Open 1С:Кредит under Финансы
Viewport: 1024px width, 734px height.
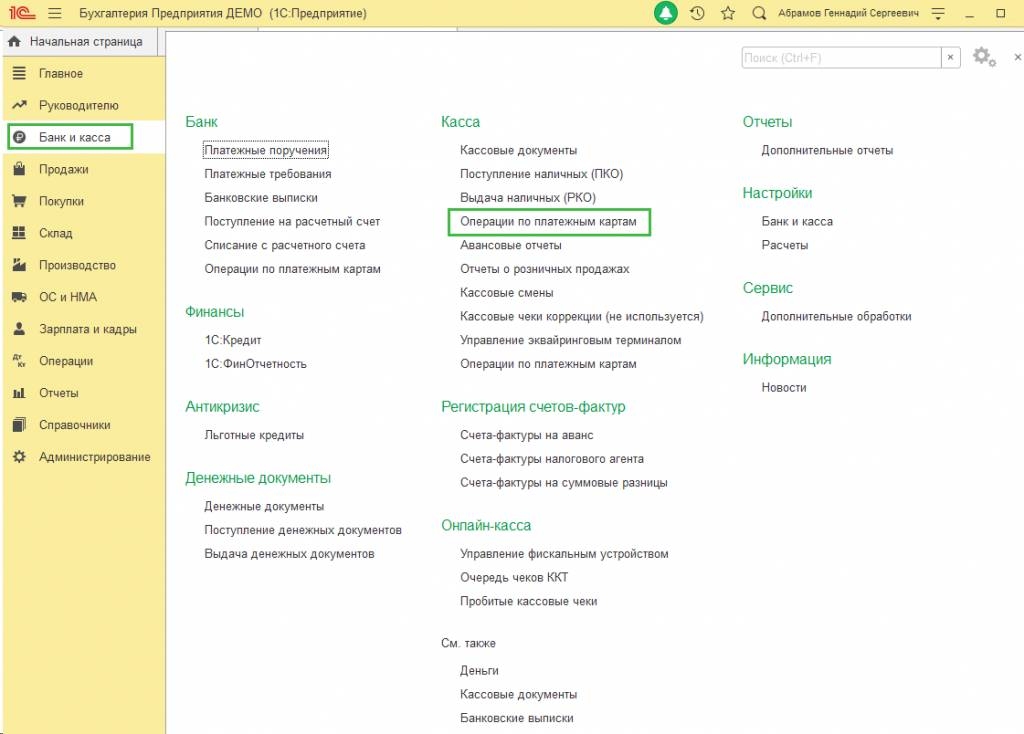(x=233, y=340)
